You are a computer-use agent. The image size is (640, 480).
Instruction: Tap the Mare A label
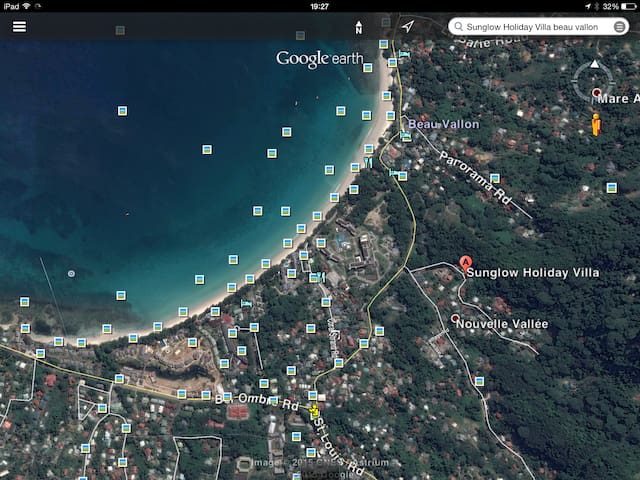click(618, 99)
